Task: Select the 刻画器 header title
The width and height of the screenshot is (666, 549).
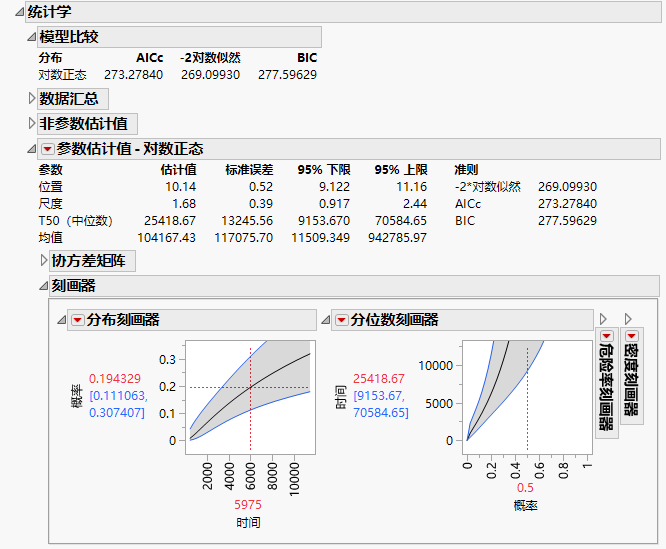Action: [73, 286]
